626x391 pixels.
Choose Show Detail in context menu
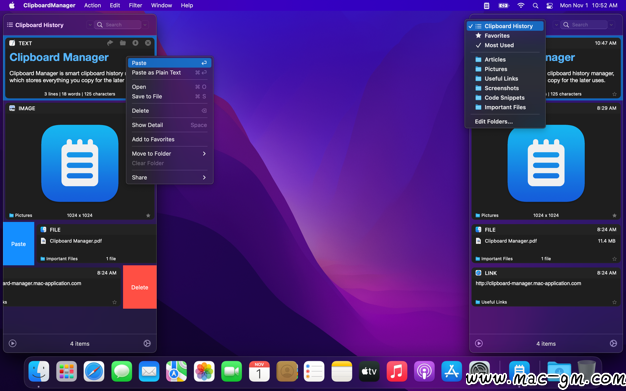click(x=169, y=125)
